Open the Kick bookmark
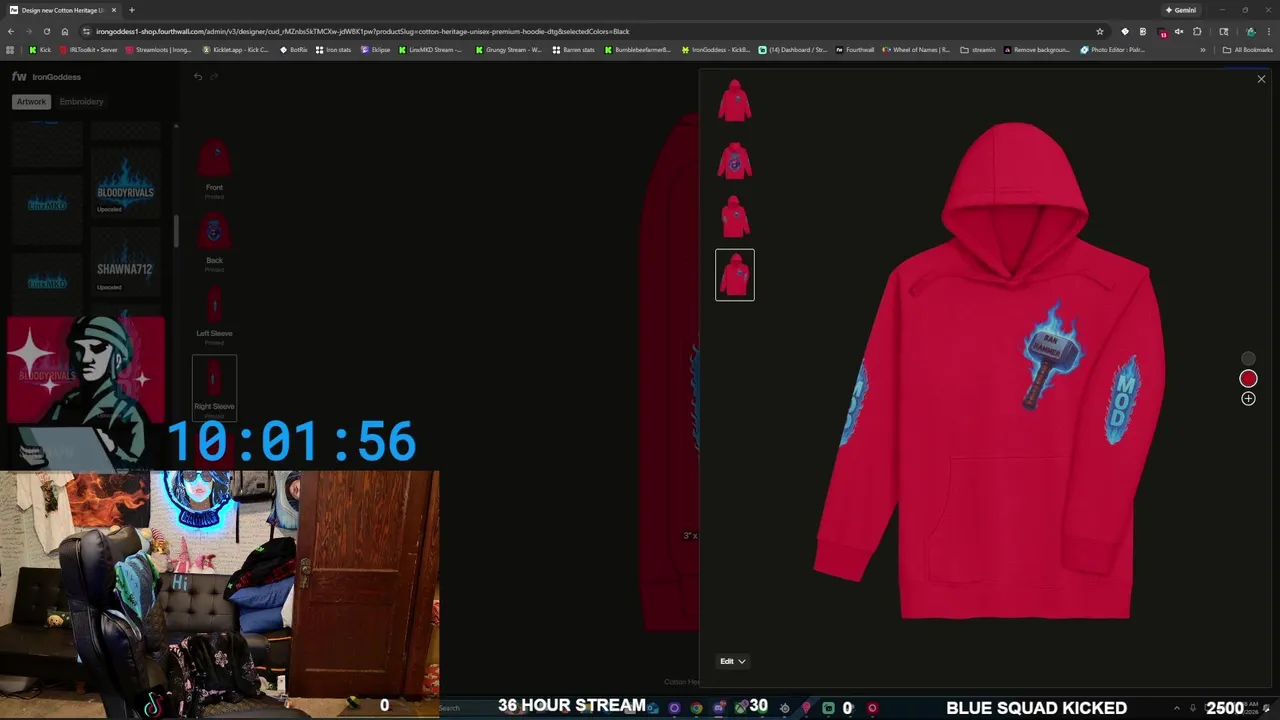Screen dimensions: 1280x720 click(40, 49)
